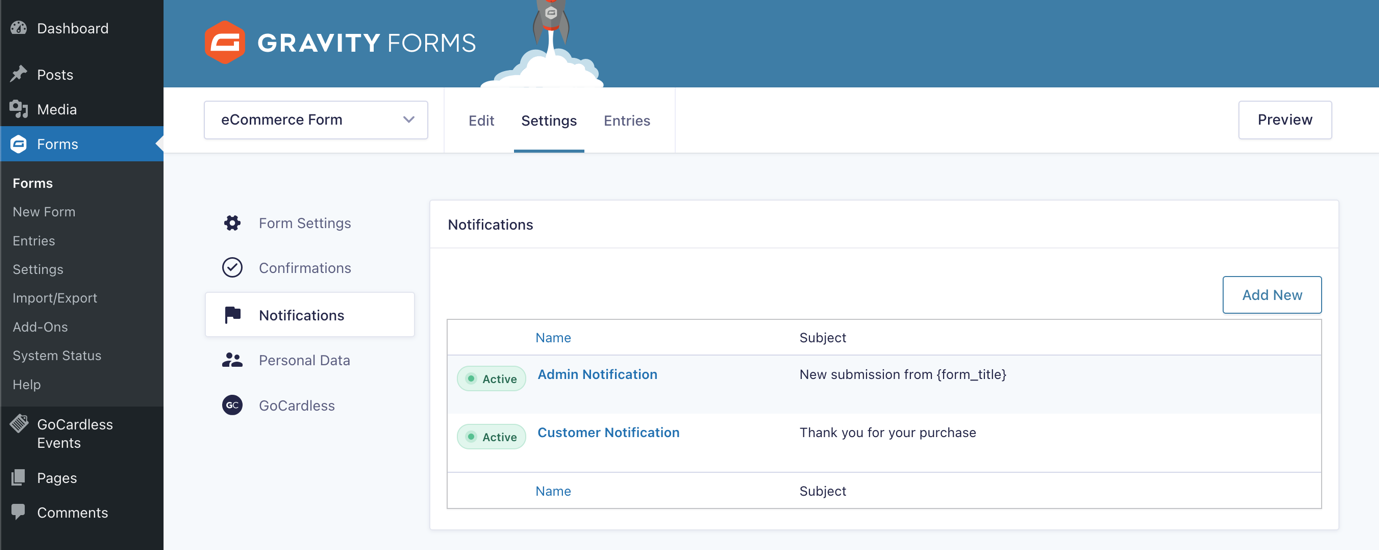Open Import/Export submenu link
This screenshot has width=1379, height=550.
[55, 298]
